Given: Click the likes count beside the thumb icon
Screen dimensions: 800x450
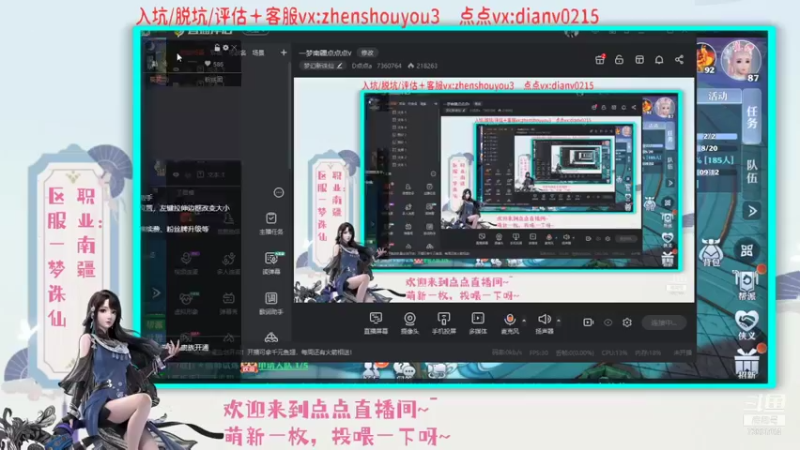Looking at the screenshot, I should pyautogui.click(x=427, y=66).
